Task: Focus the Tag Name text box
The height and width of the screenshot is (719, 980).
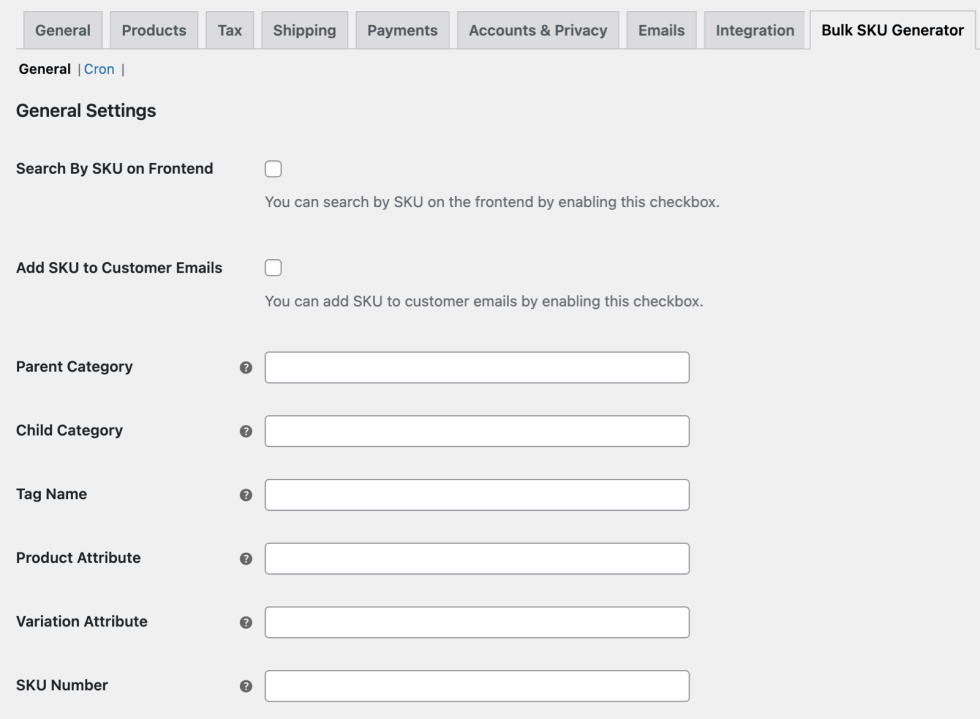Action: click(x=477, y=495)
